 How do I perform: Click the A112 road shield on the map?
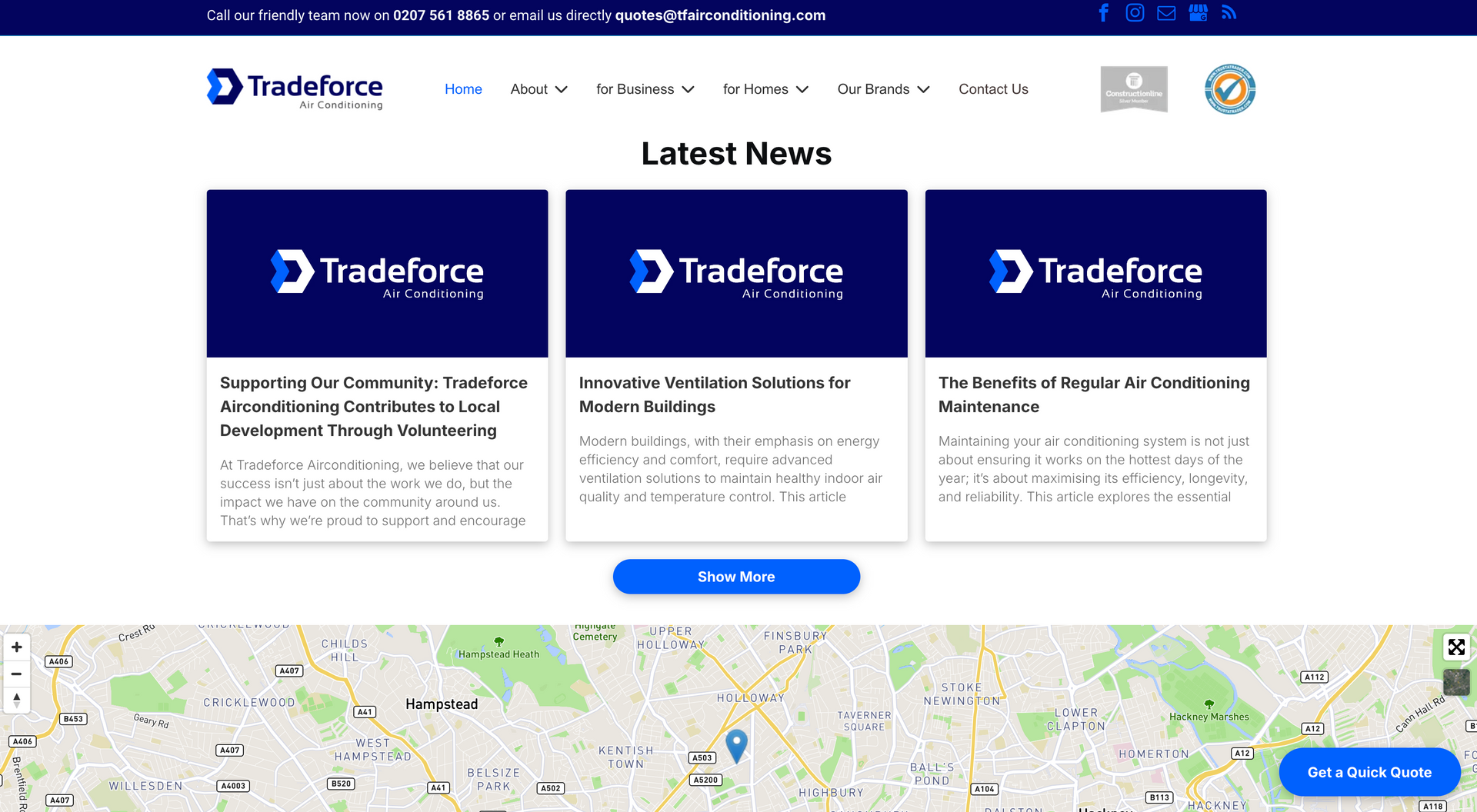pos(1315,677)
